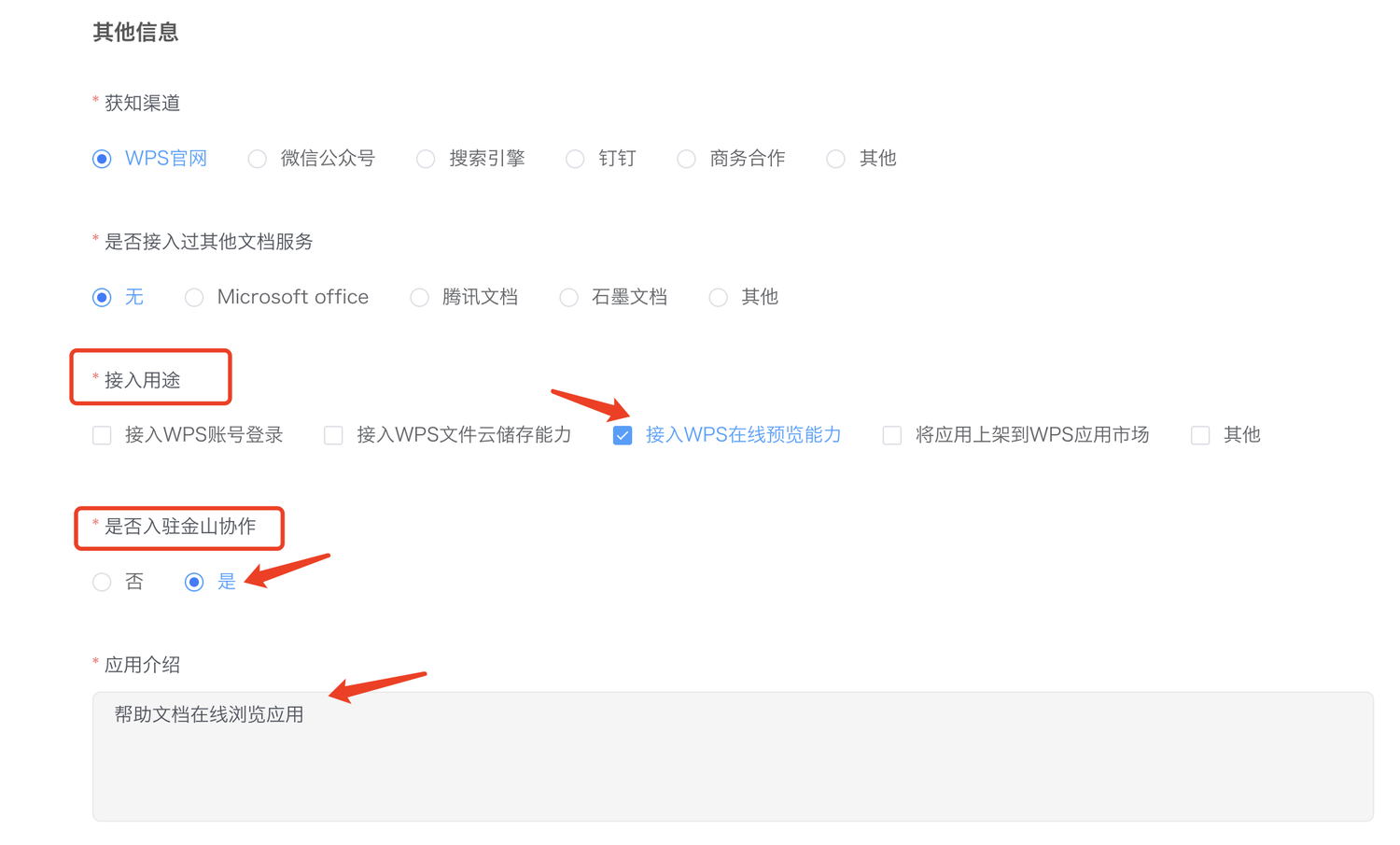Check 接入WPS账号登录 checkbox

(103, 435)
